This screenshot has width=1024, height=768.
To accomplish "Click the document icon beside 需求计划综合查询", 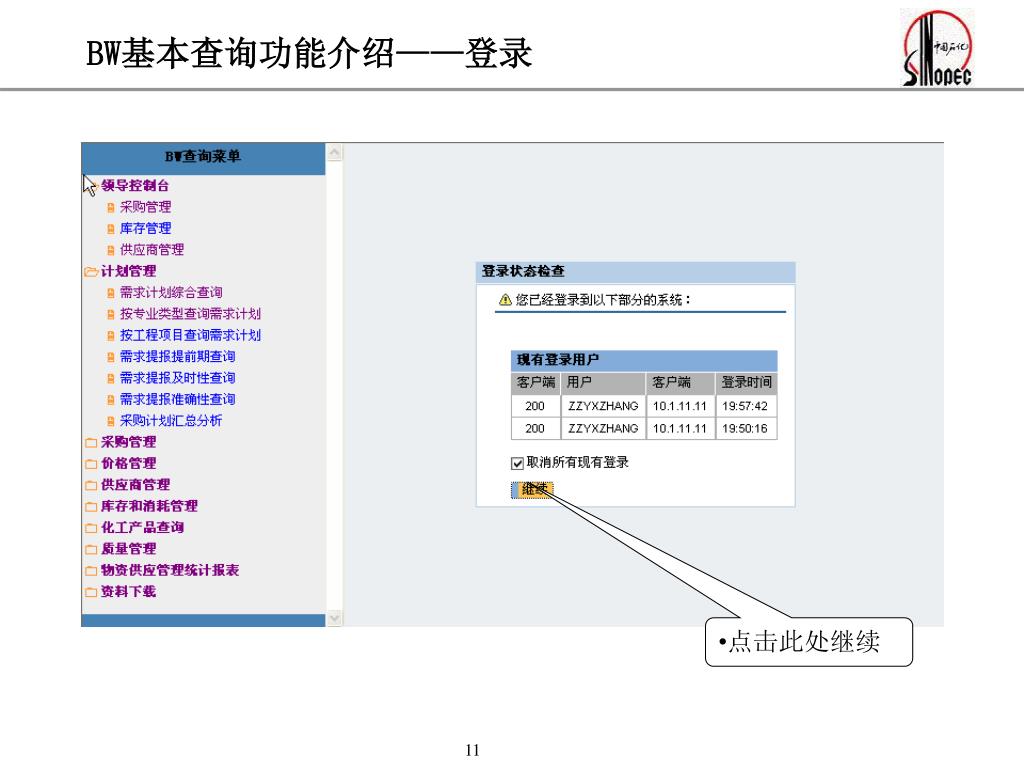I will pyautogui.click(x=111, y=293).
